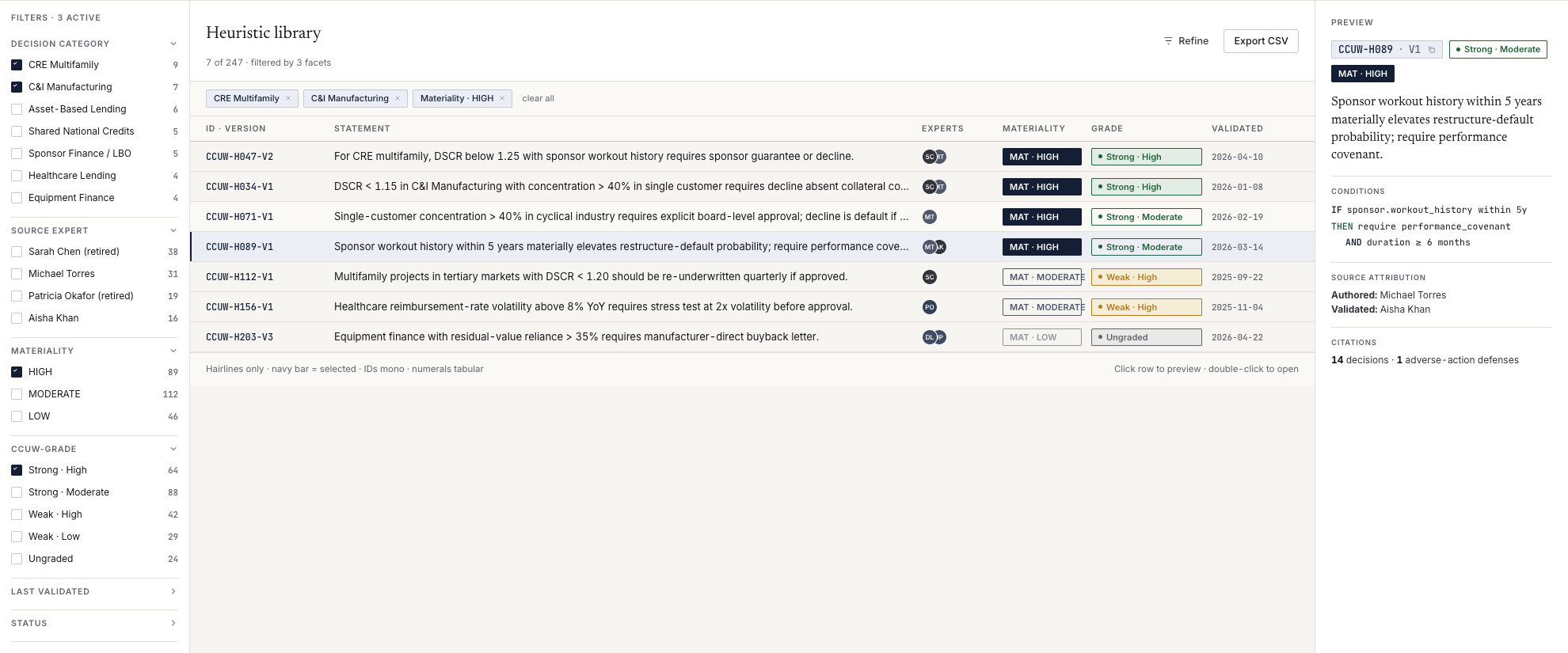
Task: Sort by the Validated column header
Action: pyautogui.click(x=1237, y=128)
